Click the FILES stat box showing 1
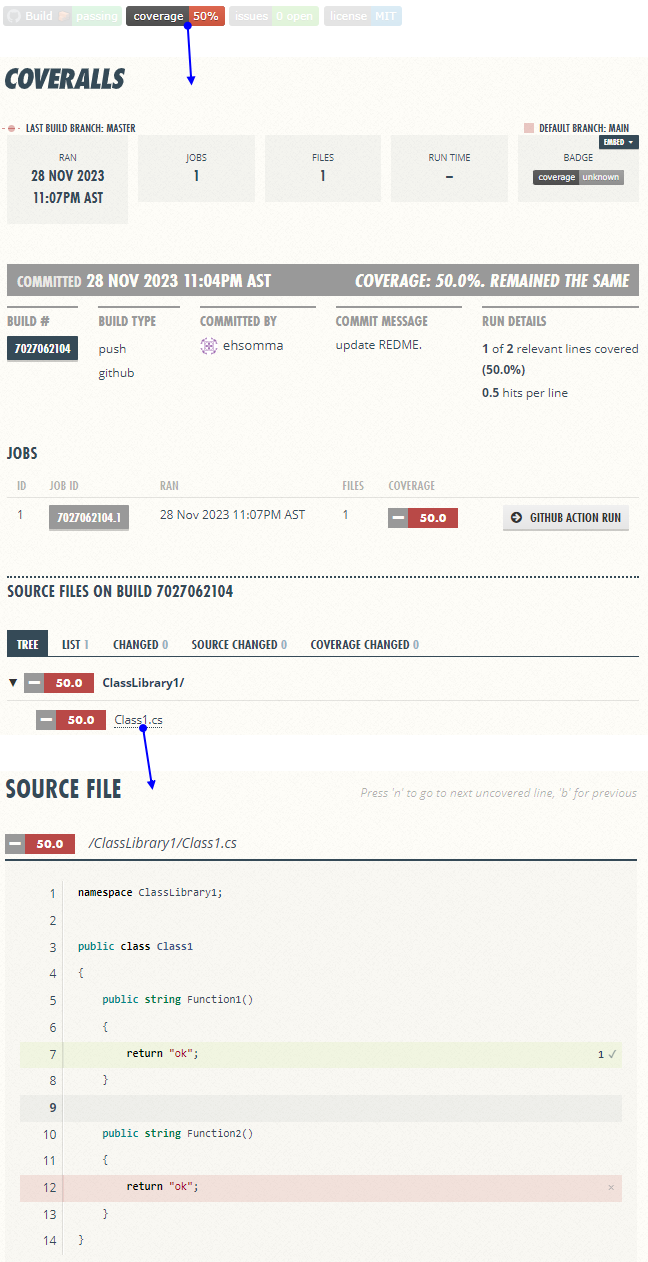Image resolution: width=648 pixels, height=1262 pixels. click(x=323, y=168)
